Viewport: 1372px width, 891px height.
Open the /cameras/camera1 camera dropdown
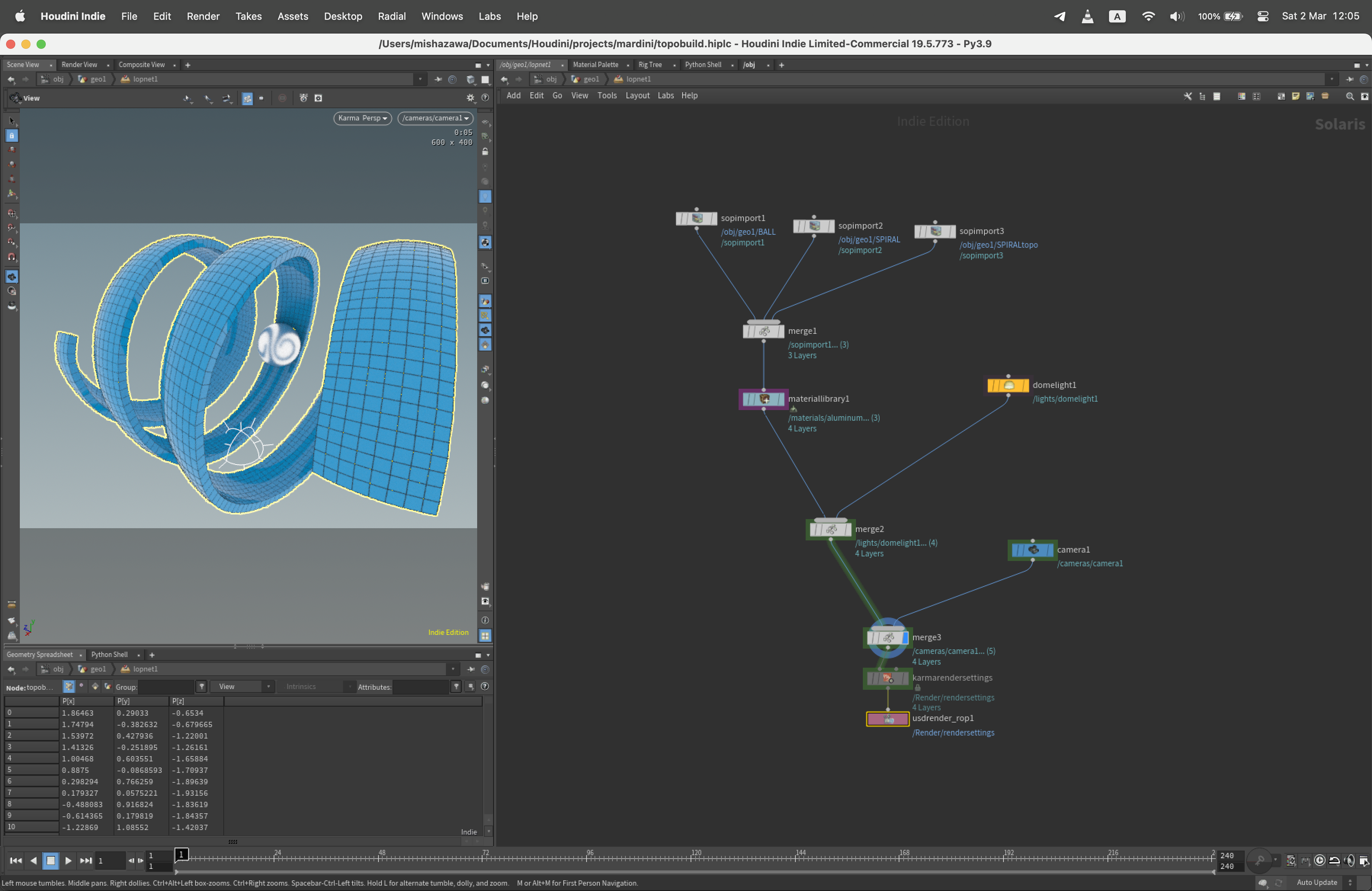click(x=435, y=118)
